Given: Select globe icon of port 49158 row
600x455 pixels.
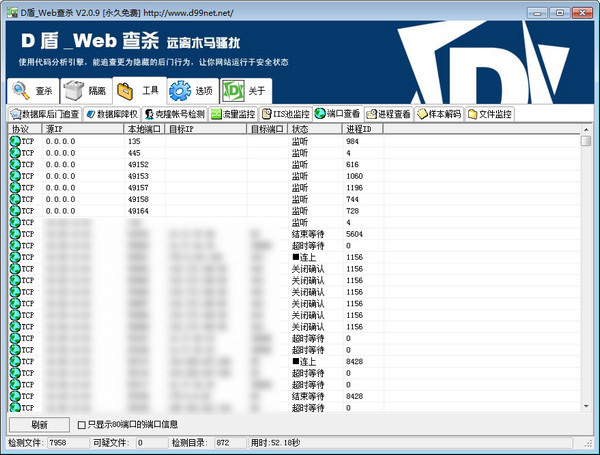Looking at the screenshot, I should [15, 199].
